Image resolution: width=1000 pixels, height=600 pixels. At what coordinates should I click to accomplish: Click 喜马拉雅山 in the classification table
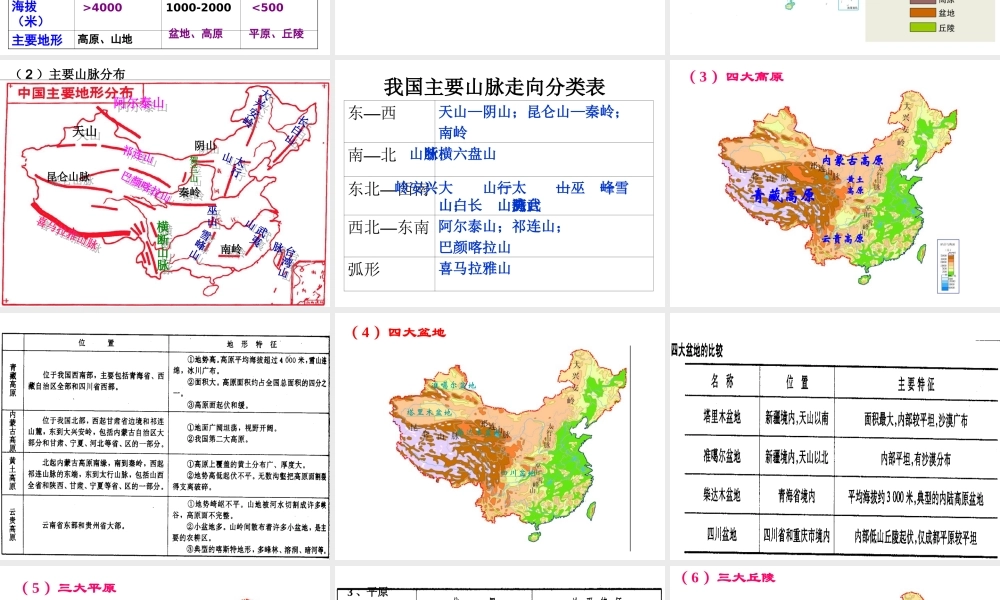coord(474,268)
